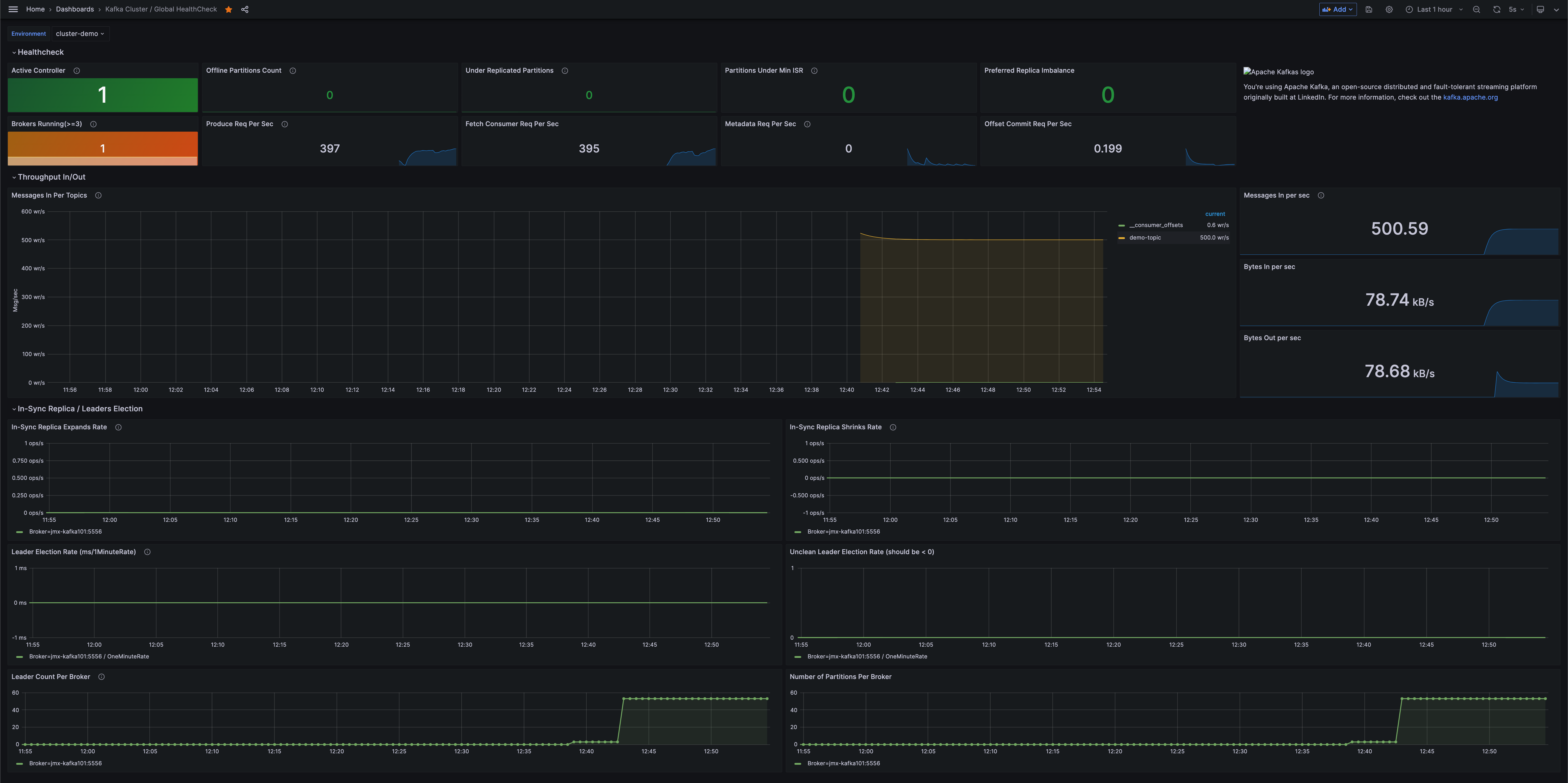Unstar this dashboard with the star icon
1568x783 pixels.
click(x=229, y=10)
